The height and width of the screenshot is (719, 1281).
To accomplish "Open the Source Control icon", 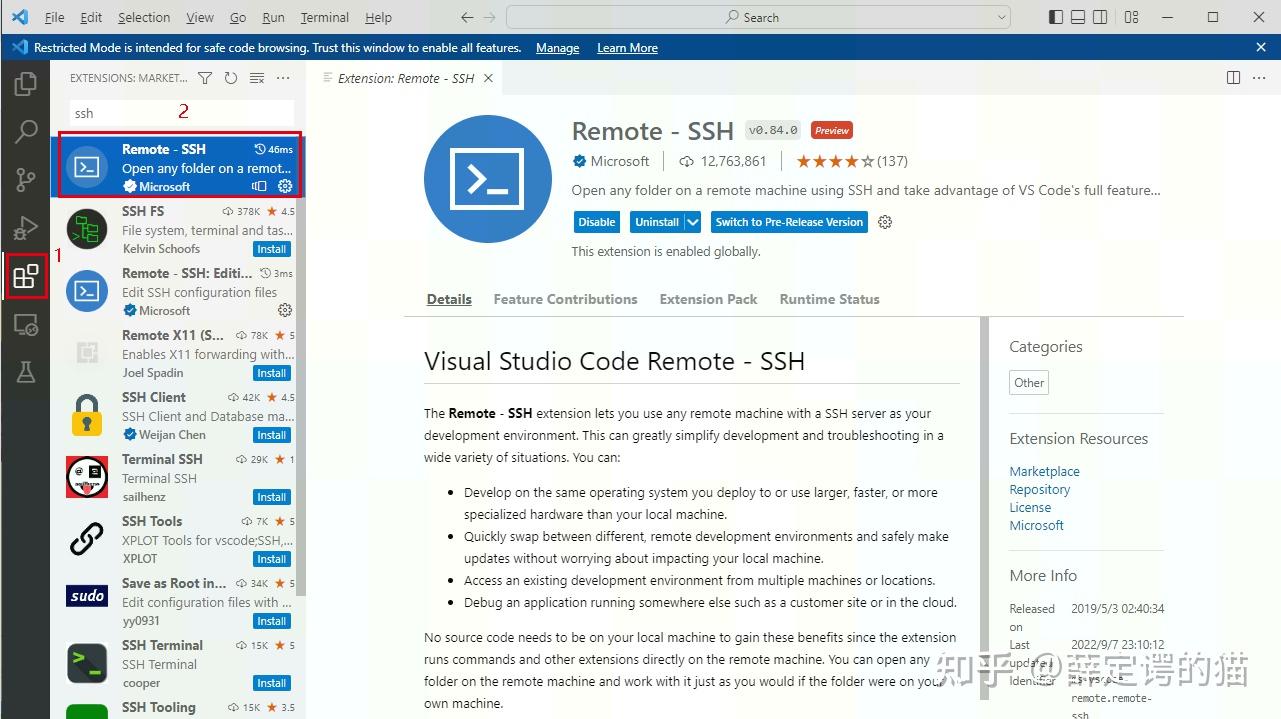I will [x=26, y=179].
